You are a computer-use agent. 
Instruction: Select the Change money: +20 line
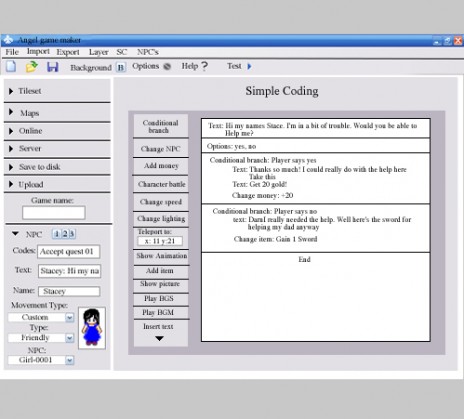pyautogui.click(x=262, y=196)
